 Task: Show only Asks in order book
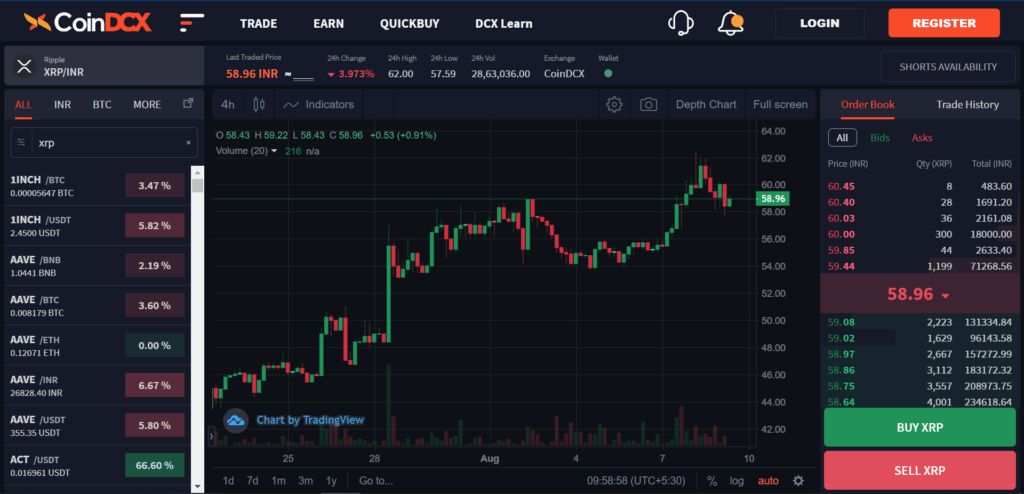pyautogui.click(x=922, y=138)
